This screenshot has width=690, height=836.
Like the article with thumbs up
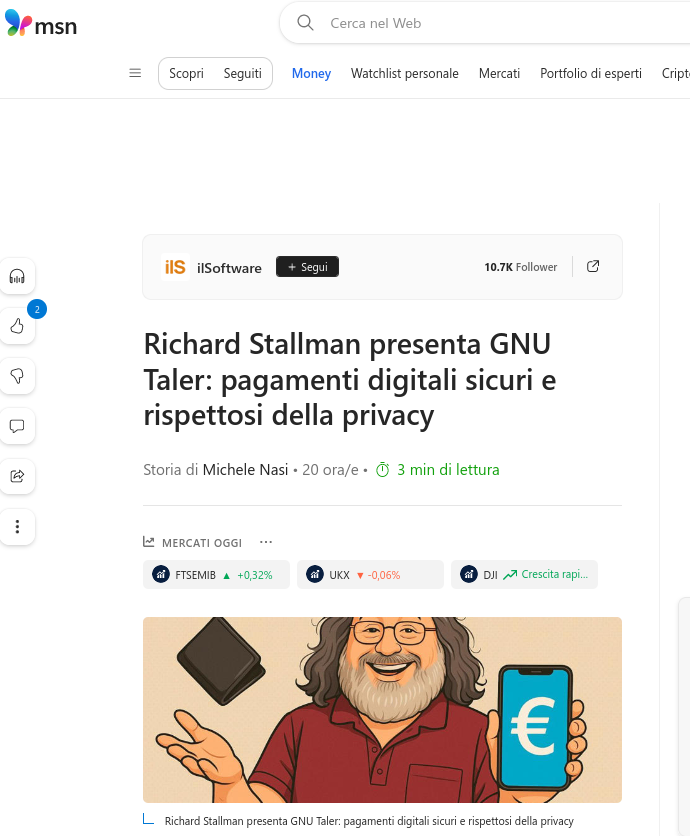17,326
